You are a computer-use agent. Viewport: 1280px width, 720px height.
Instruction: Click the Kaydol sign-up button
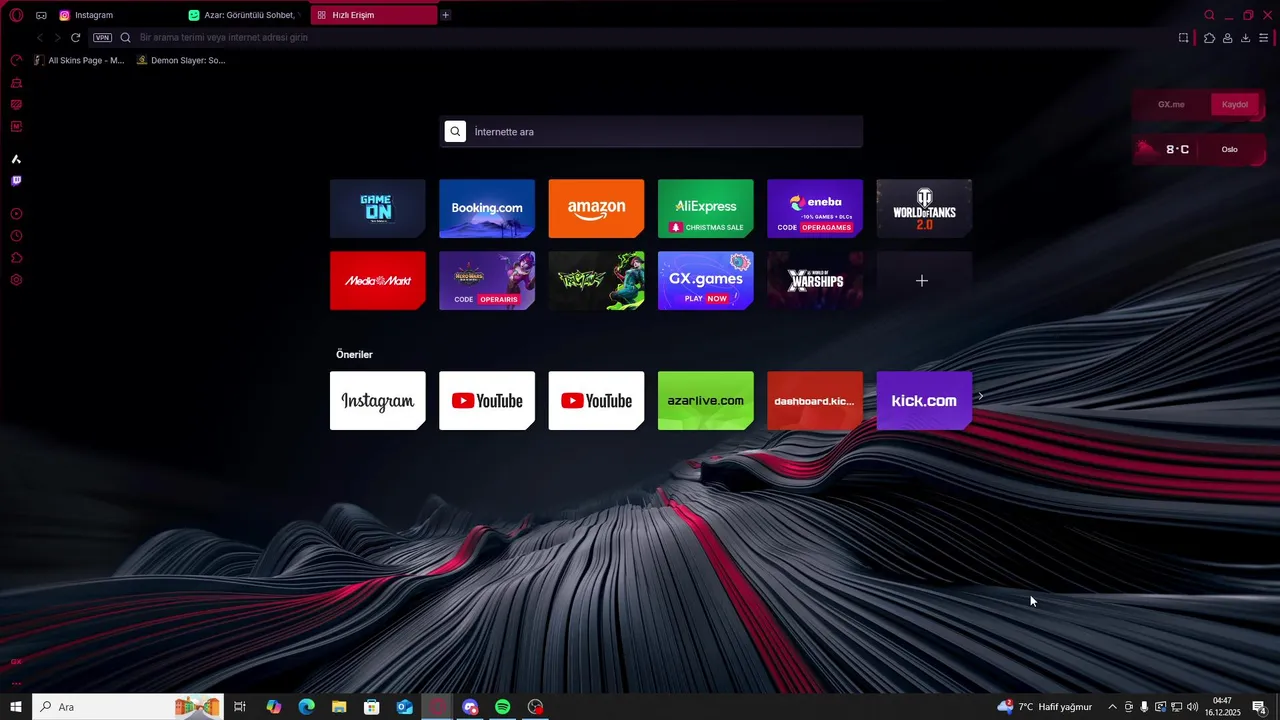[1235, 104]
